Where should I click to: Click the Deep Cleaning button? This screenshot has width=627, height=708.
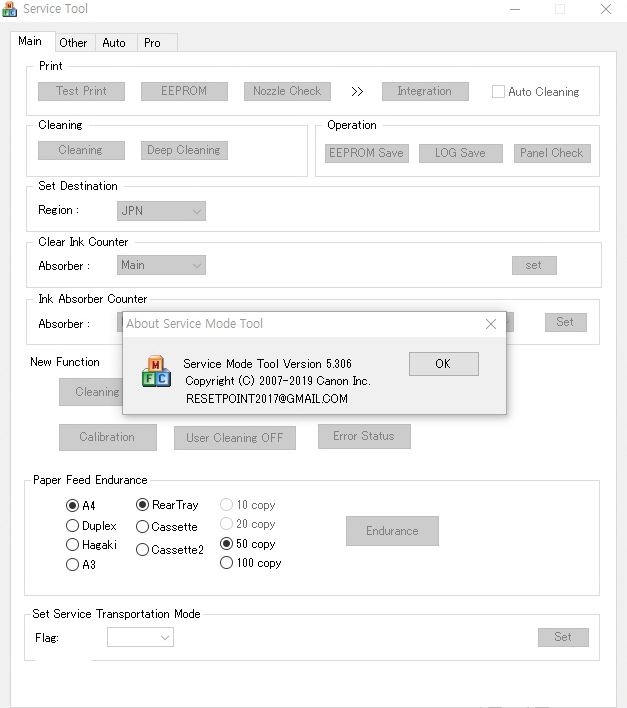pos(183,150)
